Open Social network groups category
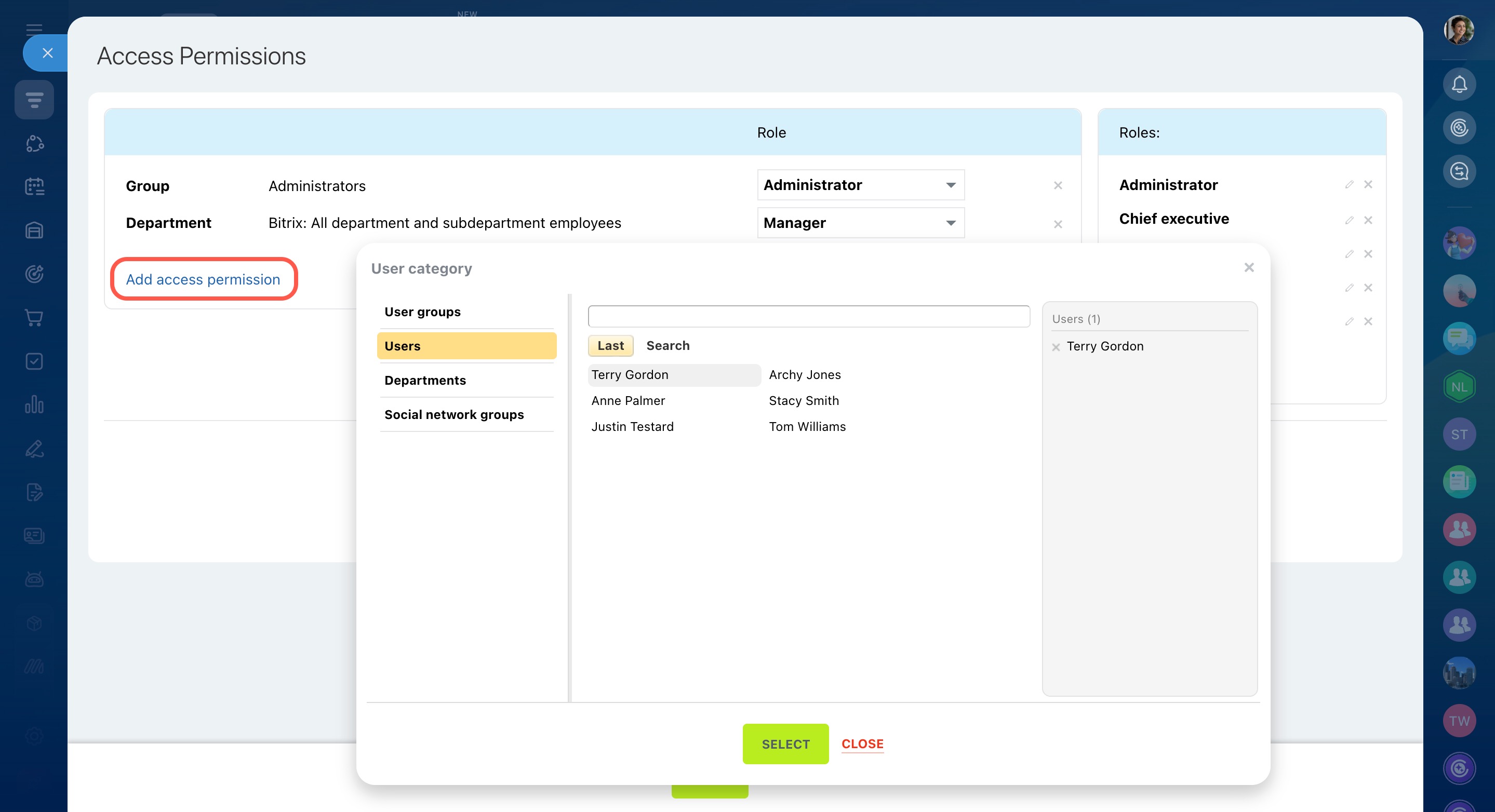Viewport: 1495px width, 812px height. click(x=454, y=415)
